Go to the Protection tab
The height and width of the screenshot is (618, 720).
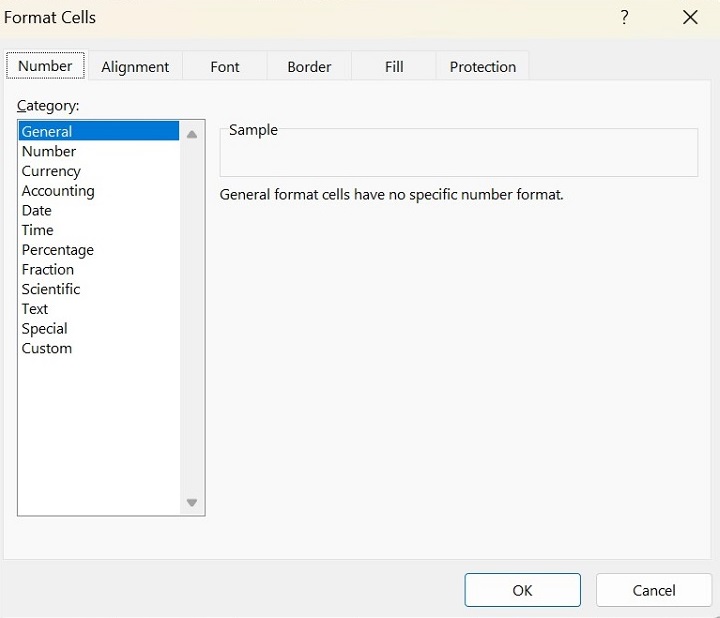pos(483,67)
